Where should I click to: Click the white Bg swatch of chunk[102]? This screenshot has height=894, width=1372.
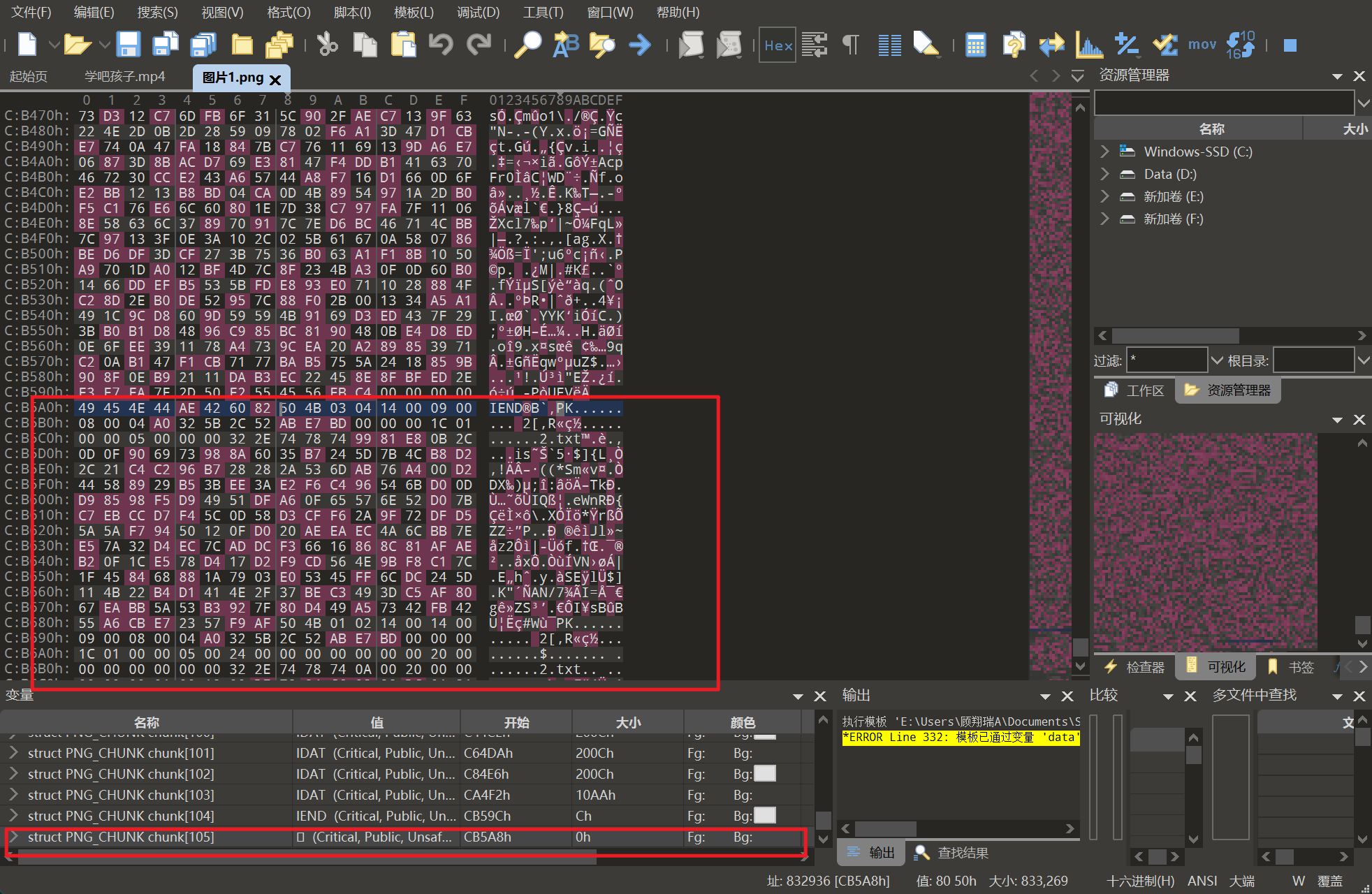pos(765,774)
